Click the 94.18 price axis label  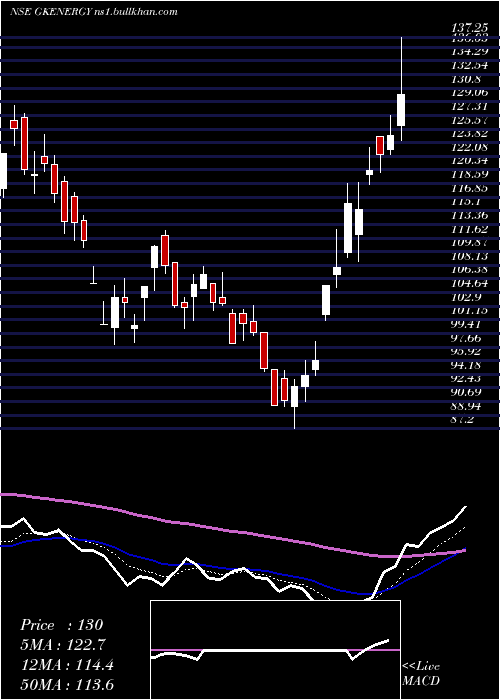tap(467, 365)
